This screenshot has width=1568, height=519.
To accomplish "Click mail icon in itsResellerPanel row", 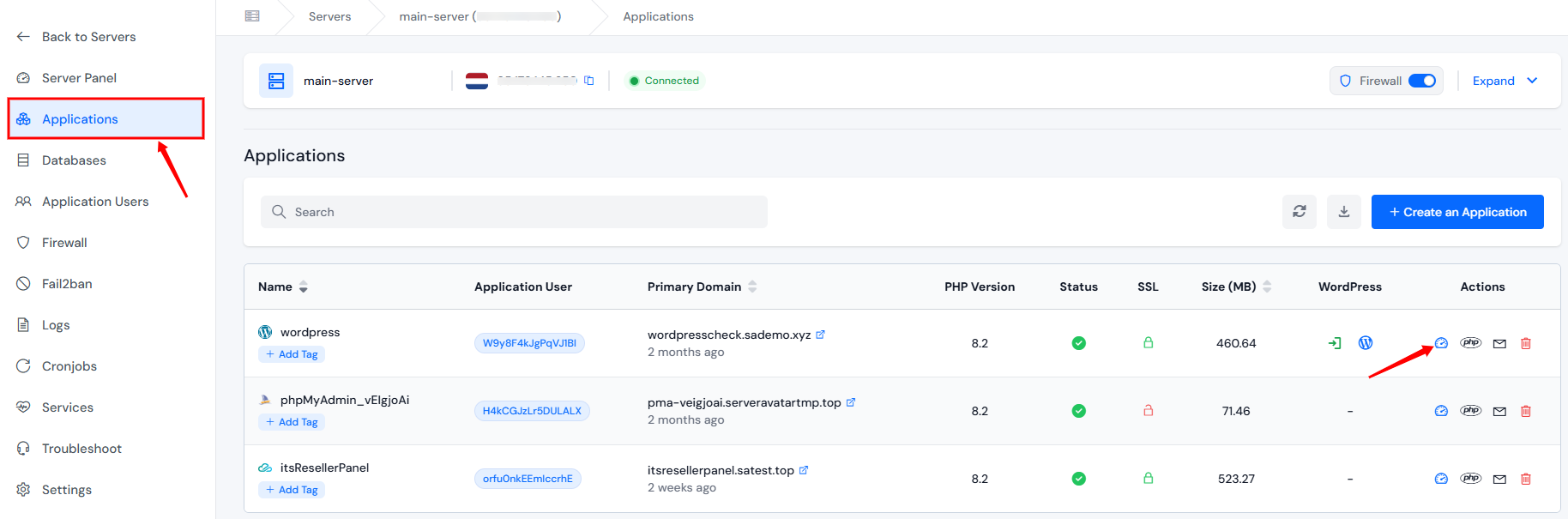I will [x=1499, y=479].
